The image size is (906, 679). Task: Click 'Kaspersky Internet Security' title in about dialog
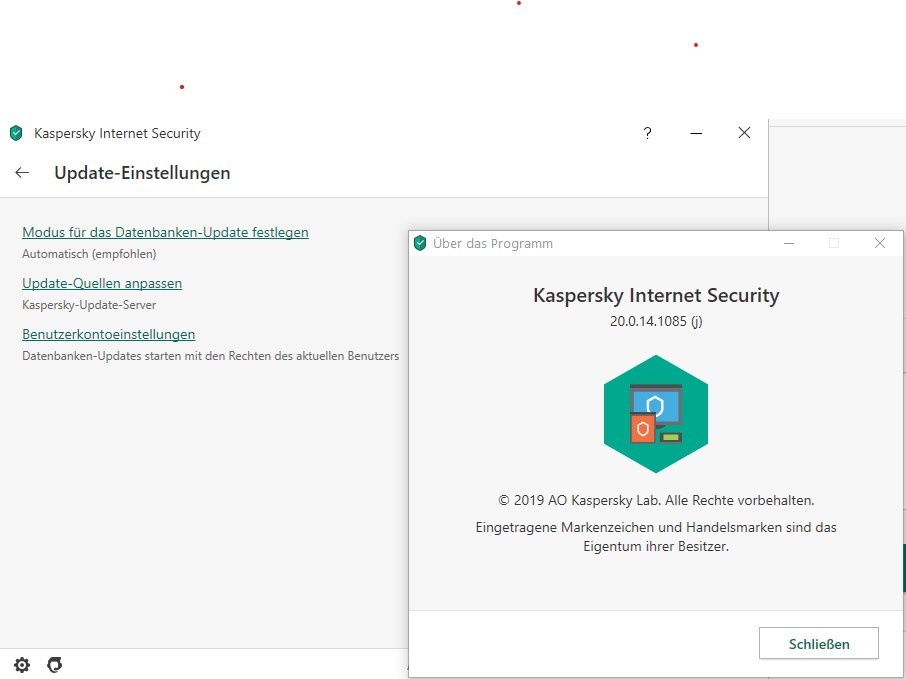pyautogui.click(x=656, y=295)
